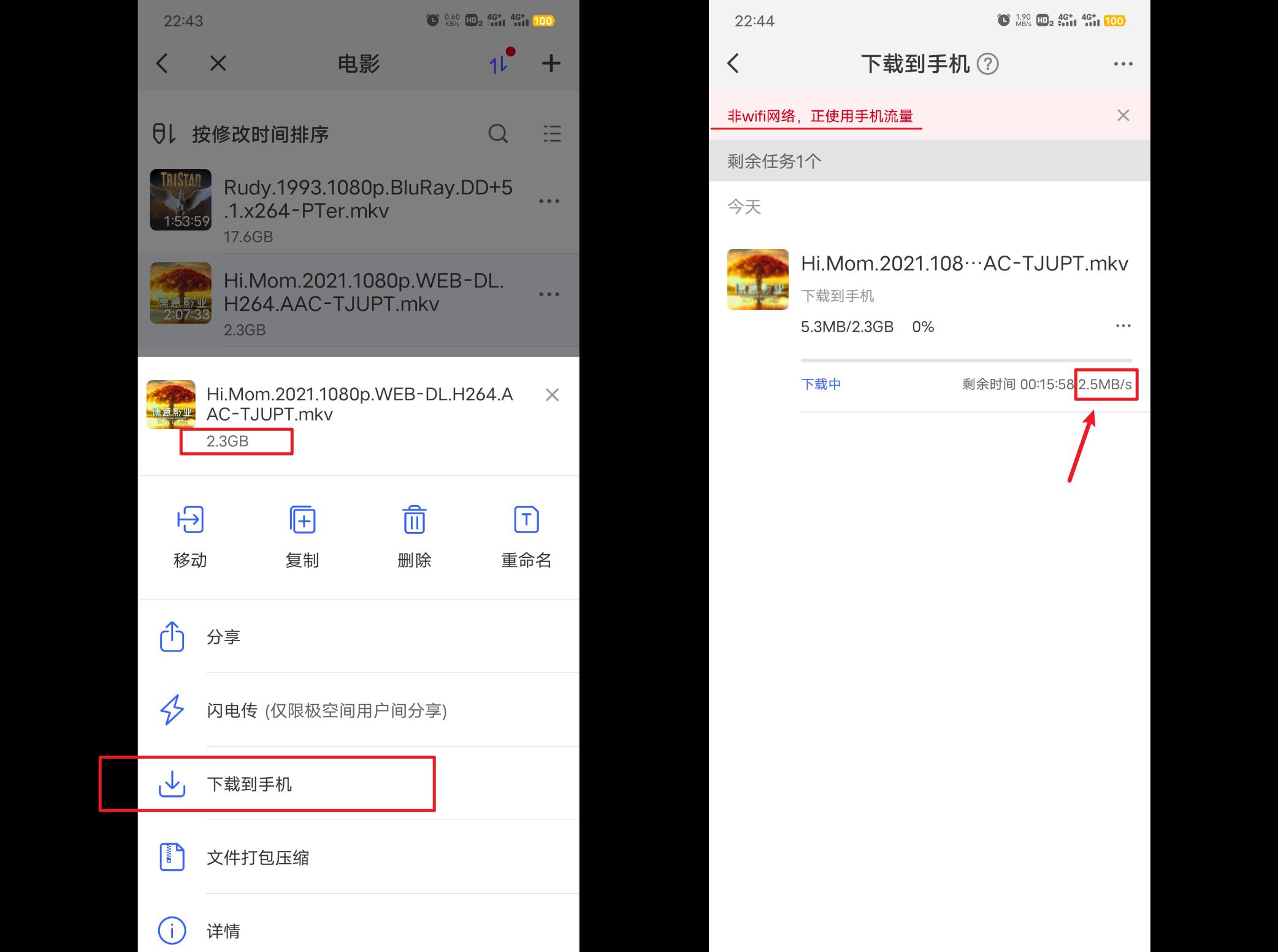This screenshot has width=1278, height=952.
Task: Tap the 删除 (Delete) icon
Action: [x=414, y=519]
